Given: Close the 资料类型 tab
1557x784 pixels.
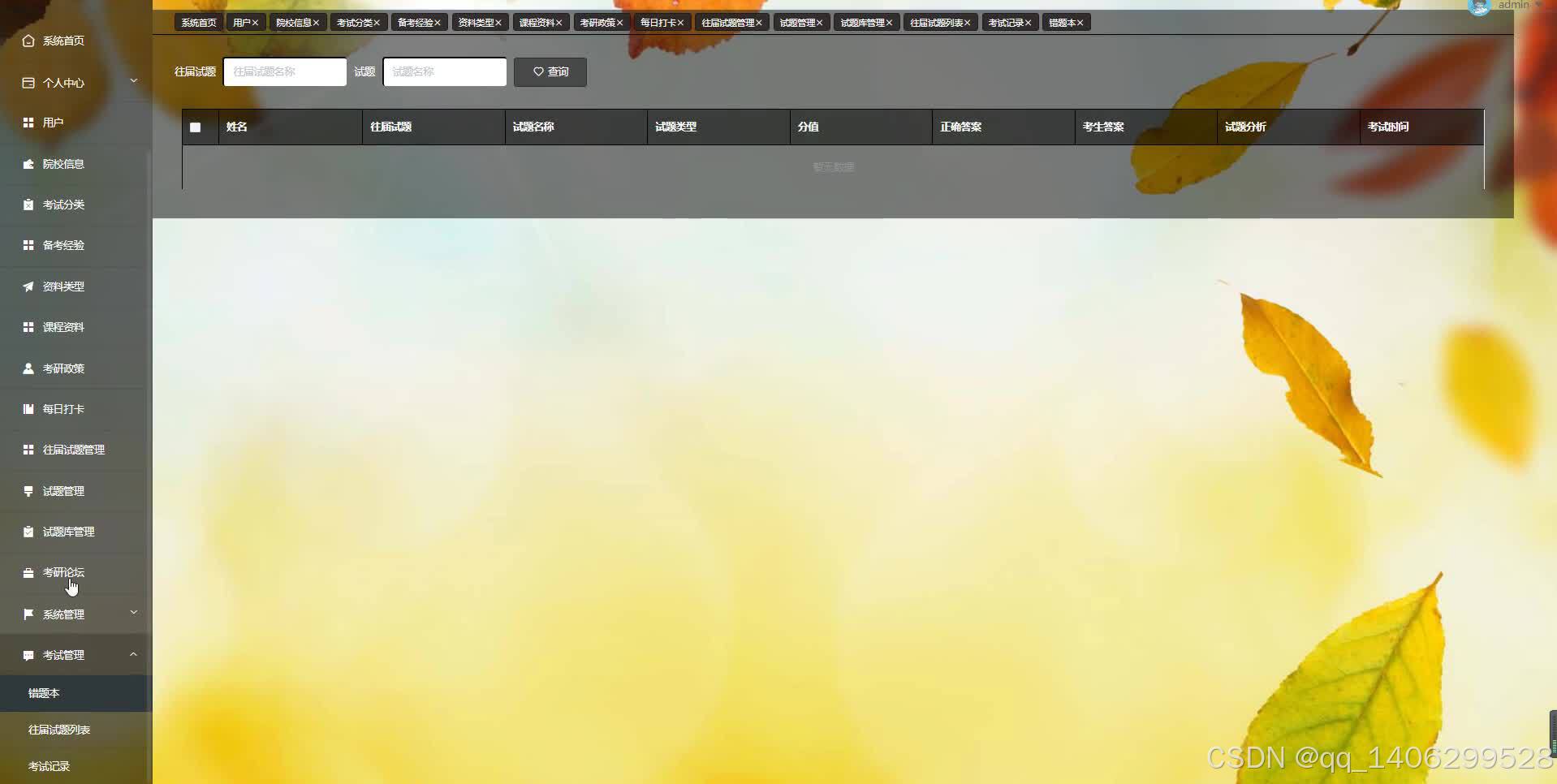Looking at the screenshot, I should click(x=498, y=23).
